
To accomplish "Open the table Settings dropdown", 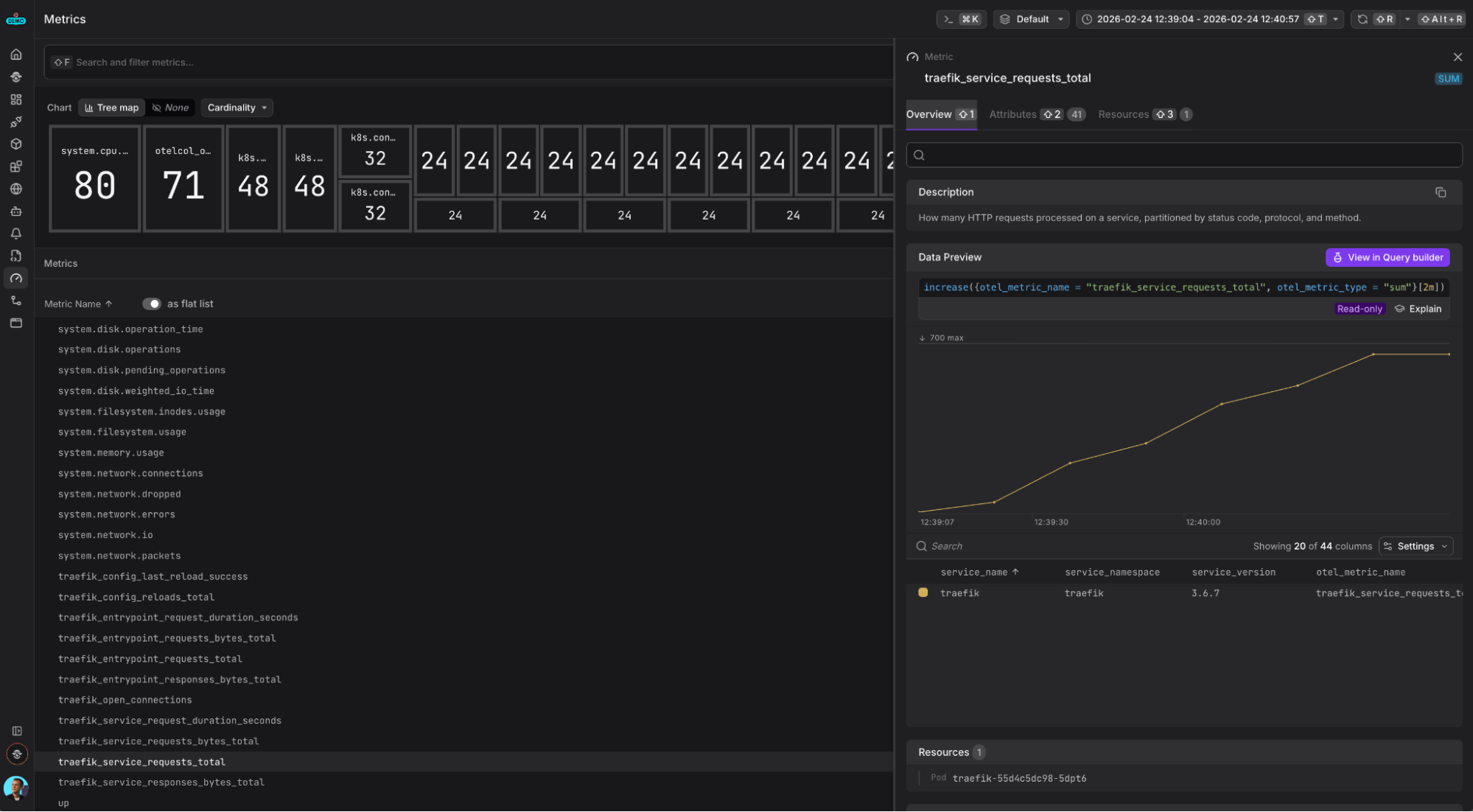I will pyautogui.click(x=1416, y=547).
